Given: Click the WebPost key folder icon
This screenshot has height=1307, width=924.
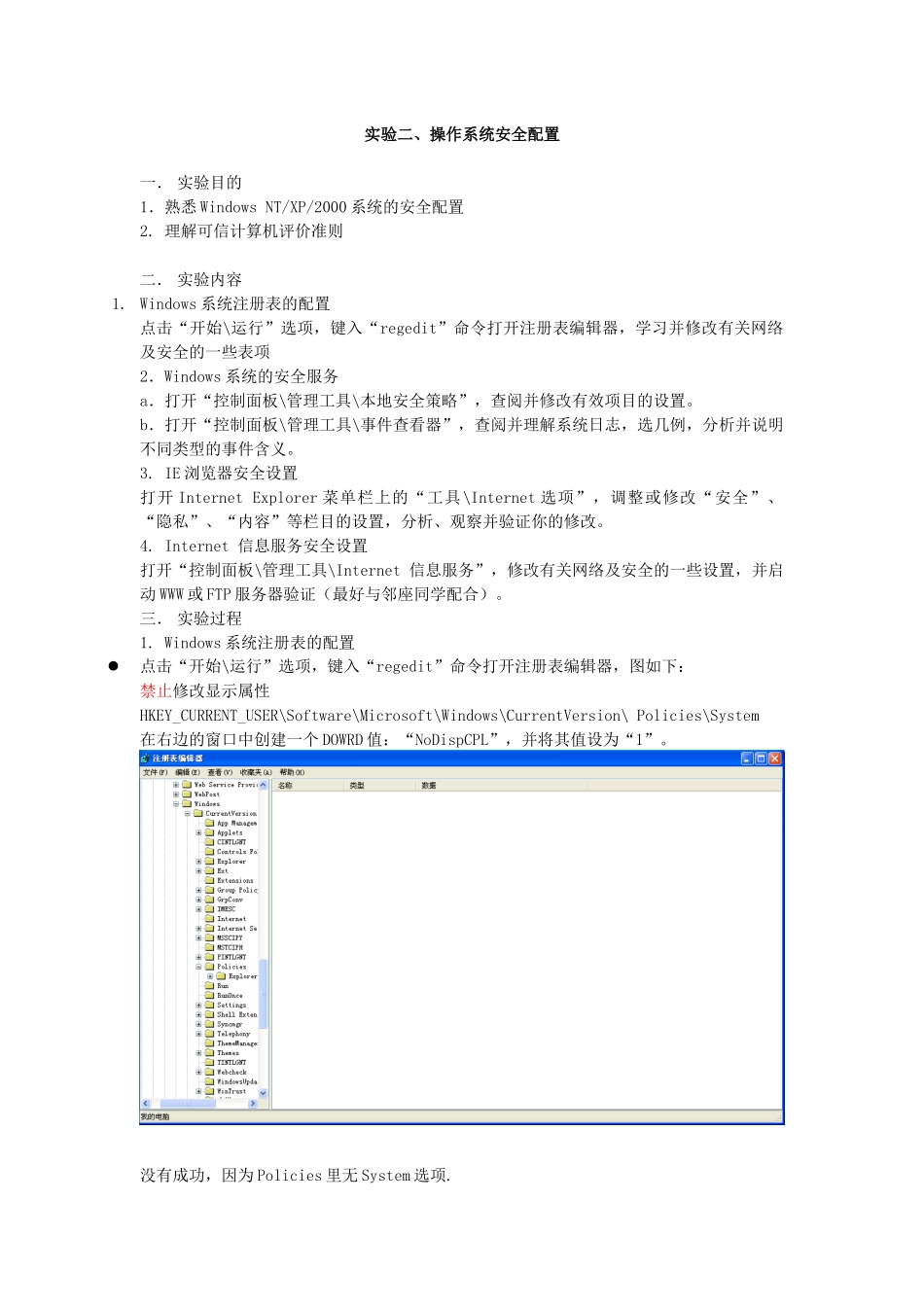Looking at the screenshot, I should pyautogui.click(x=187, y=795).
